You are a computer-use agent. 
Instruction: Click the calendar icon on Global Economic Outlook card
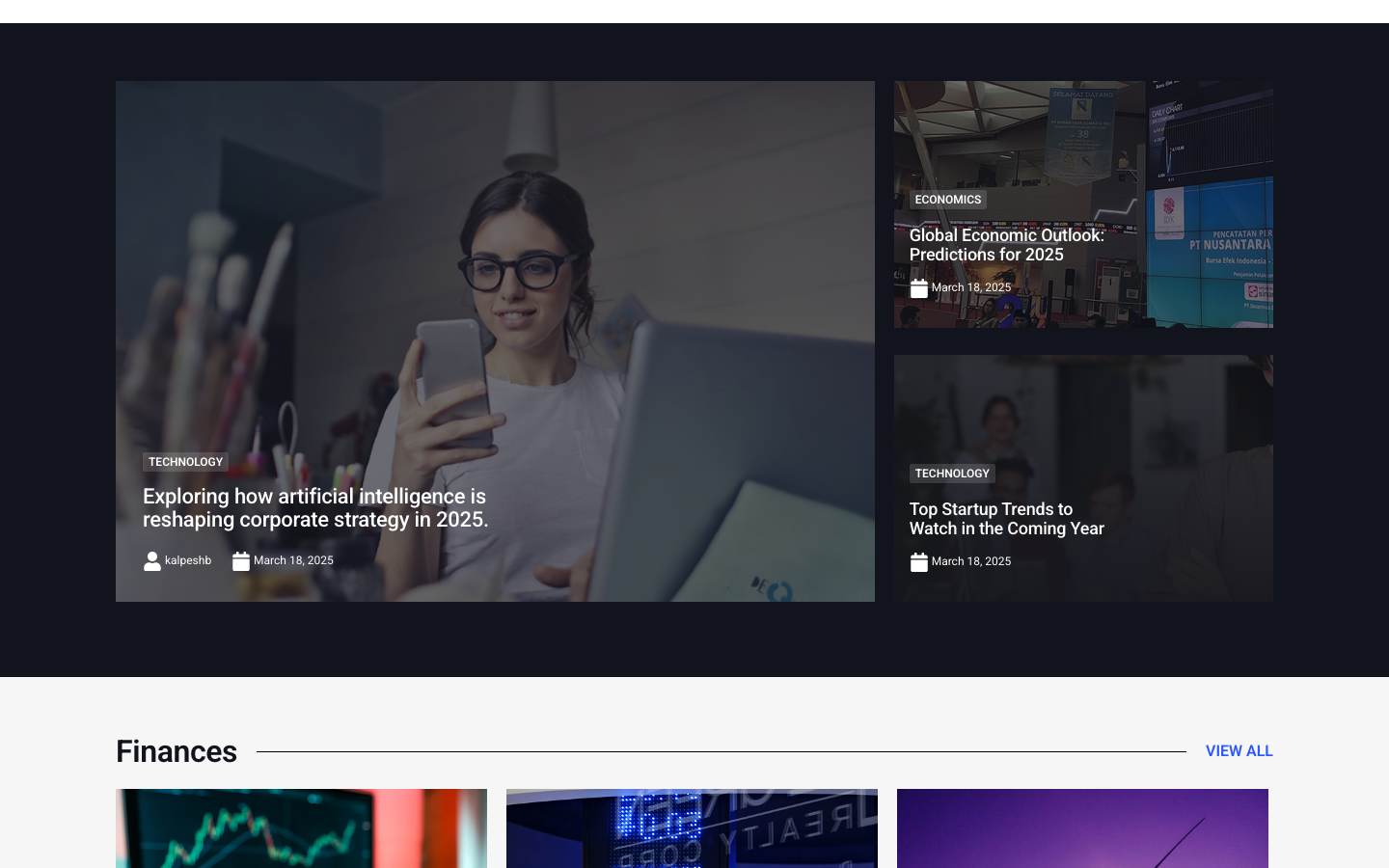(918, 288)
